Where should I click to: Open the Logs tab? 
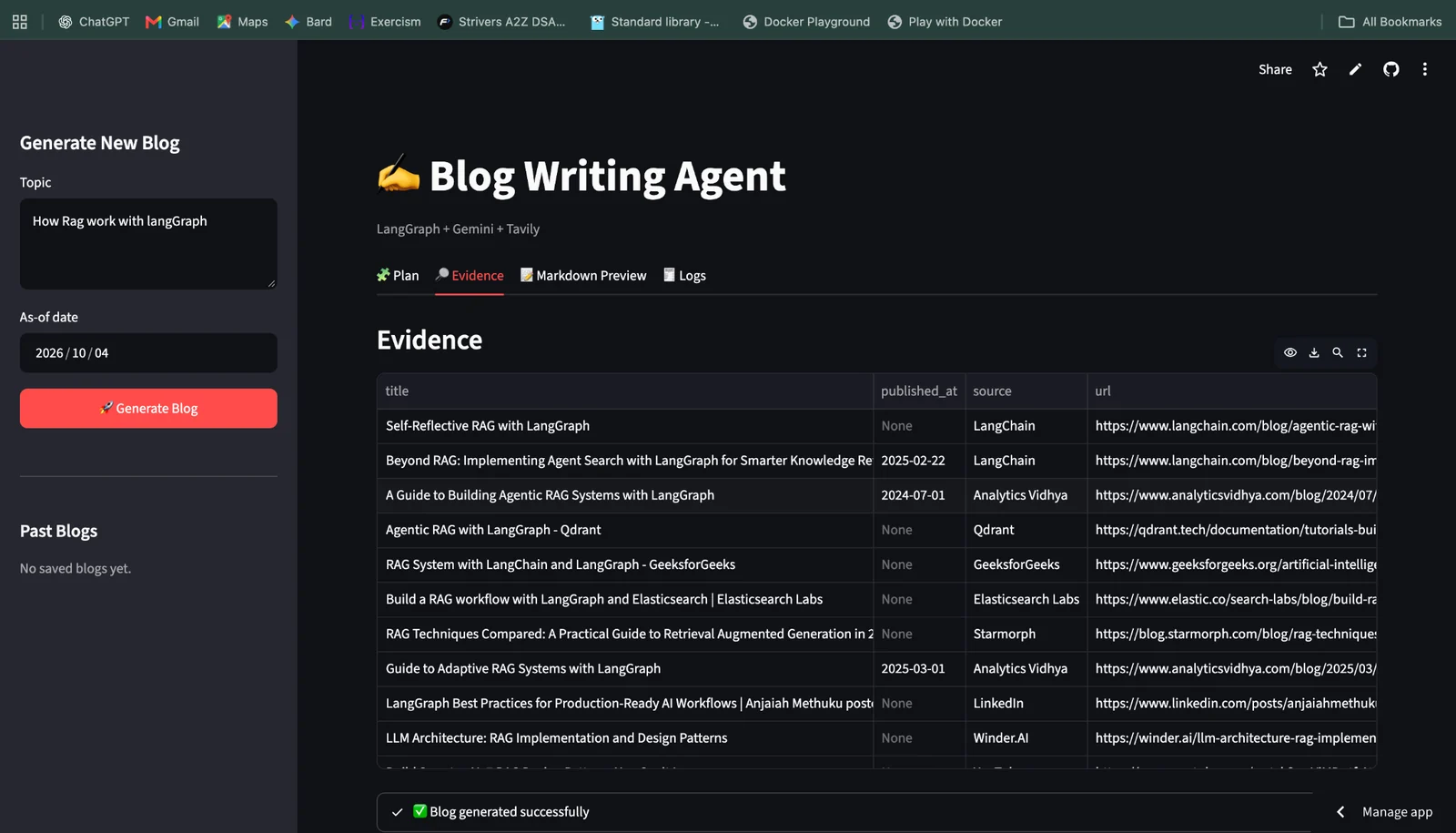(684, 276)
